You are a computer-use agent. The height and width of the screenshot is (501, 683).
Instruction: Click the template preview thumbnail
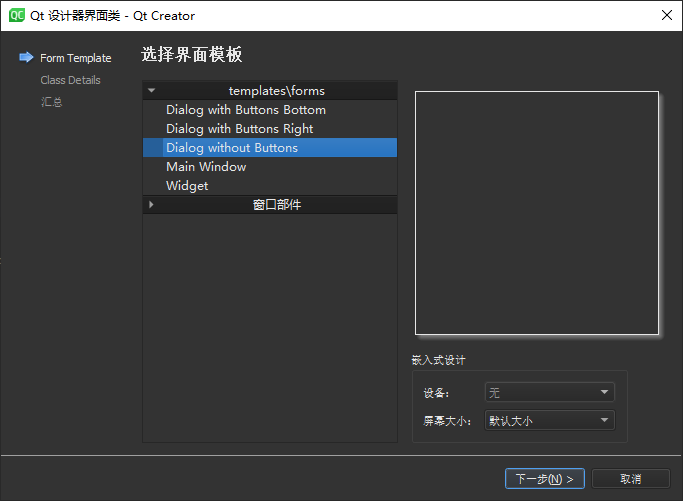pyautogui.click(x=537, y=213)
